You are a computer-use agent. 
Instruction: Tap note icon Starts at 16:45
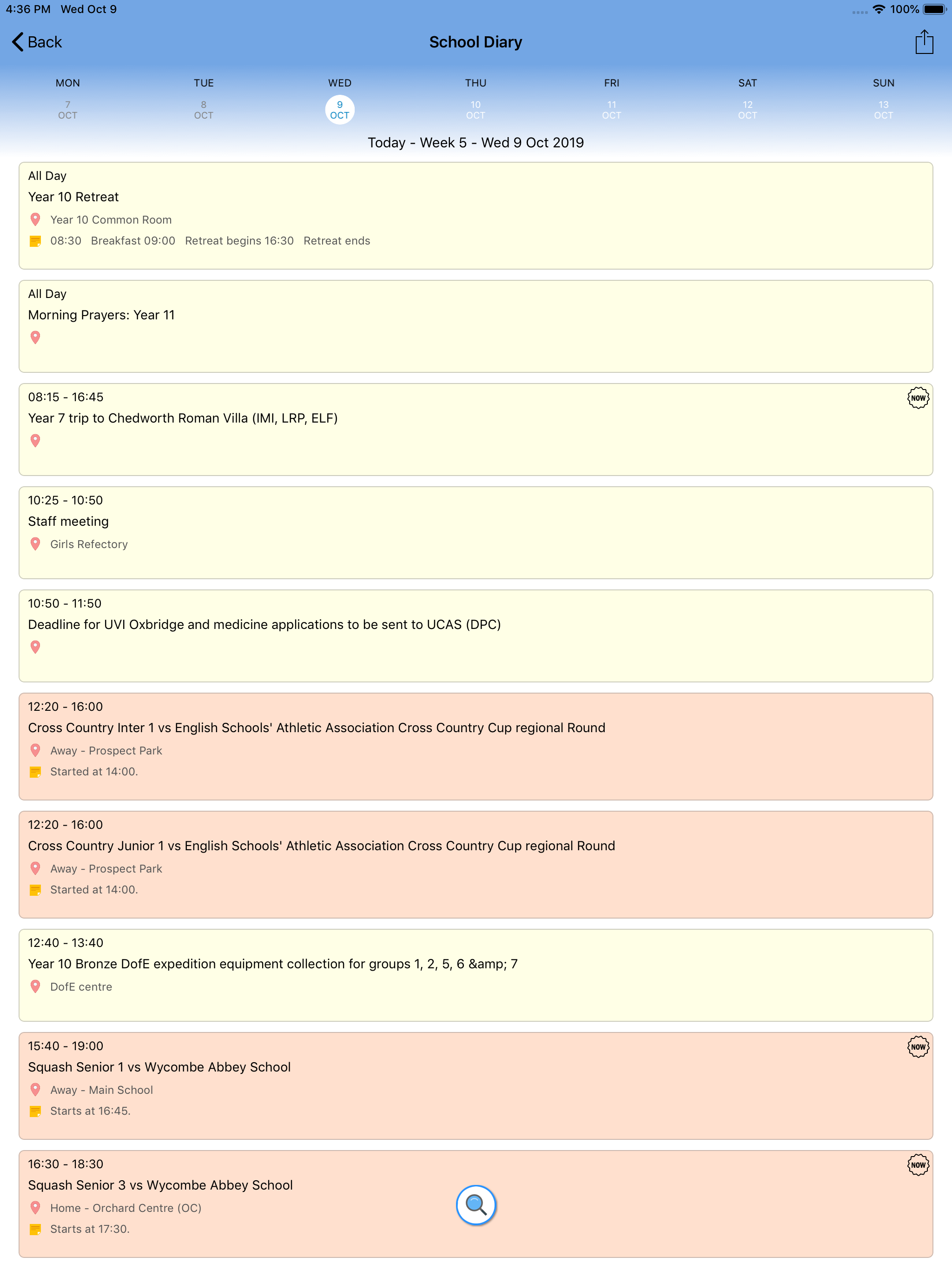35,1111
